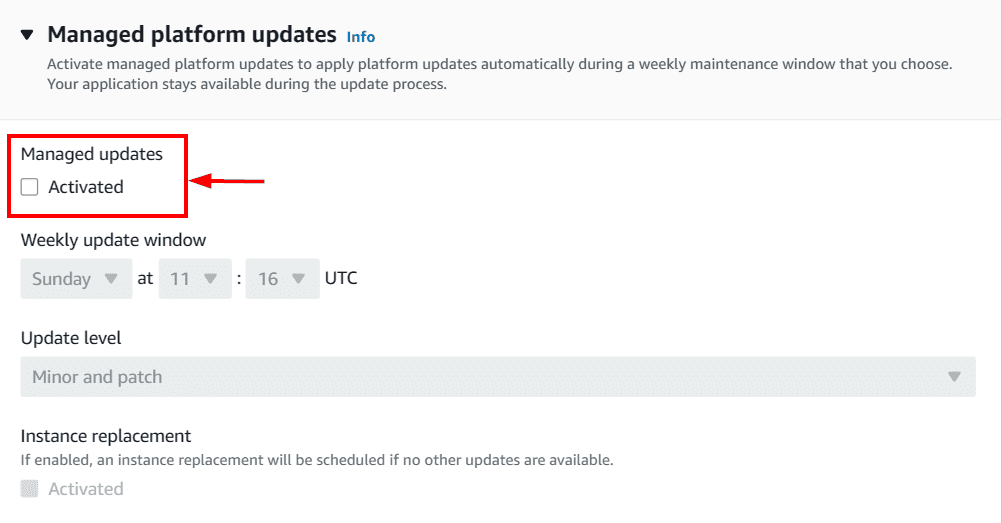Open the hour dropdown showing 11
The height and width of the screenshot is (523, 1002).
(193, 279)
